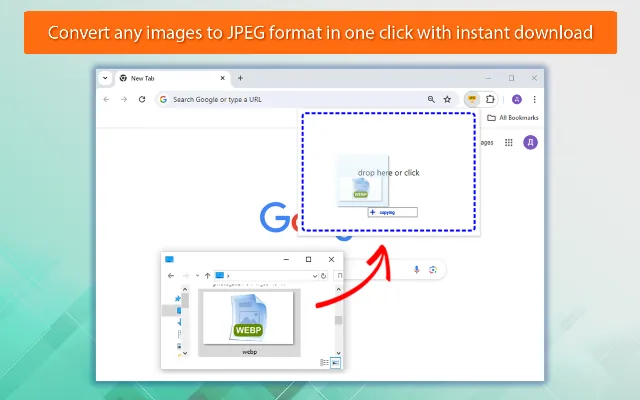Maximize the File Explorer window
Viewport: 640px width, 400px height.
(309, 259)
